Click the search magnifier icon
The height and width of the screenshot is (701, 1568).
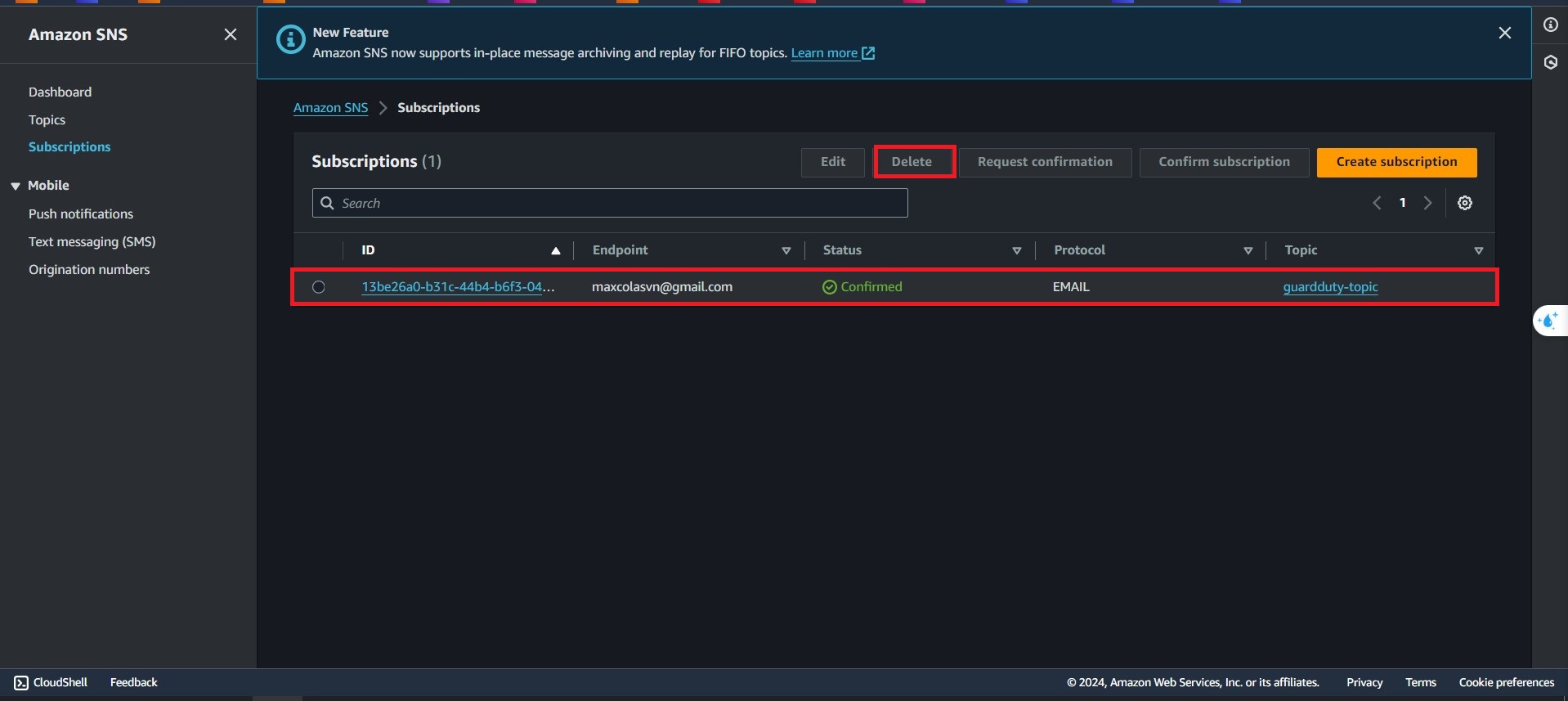coord(327,203)
